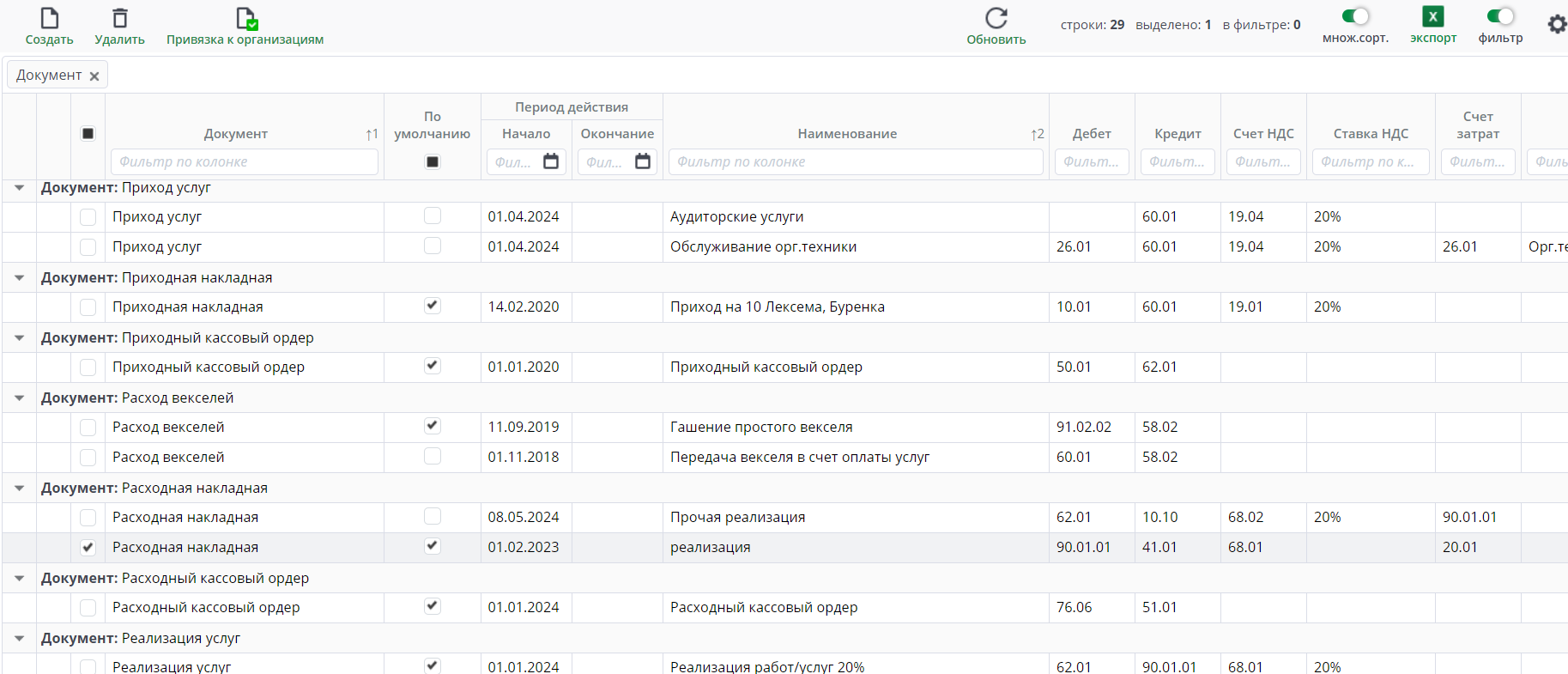This screenshot has width=1568, height=674.
Task: Remove the Документ grouping chip
Action: (x=94, y=76)
